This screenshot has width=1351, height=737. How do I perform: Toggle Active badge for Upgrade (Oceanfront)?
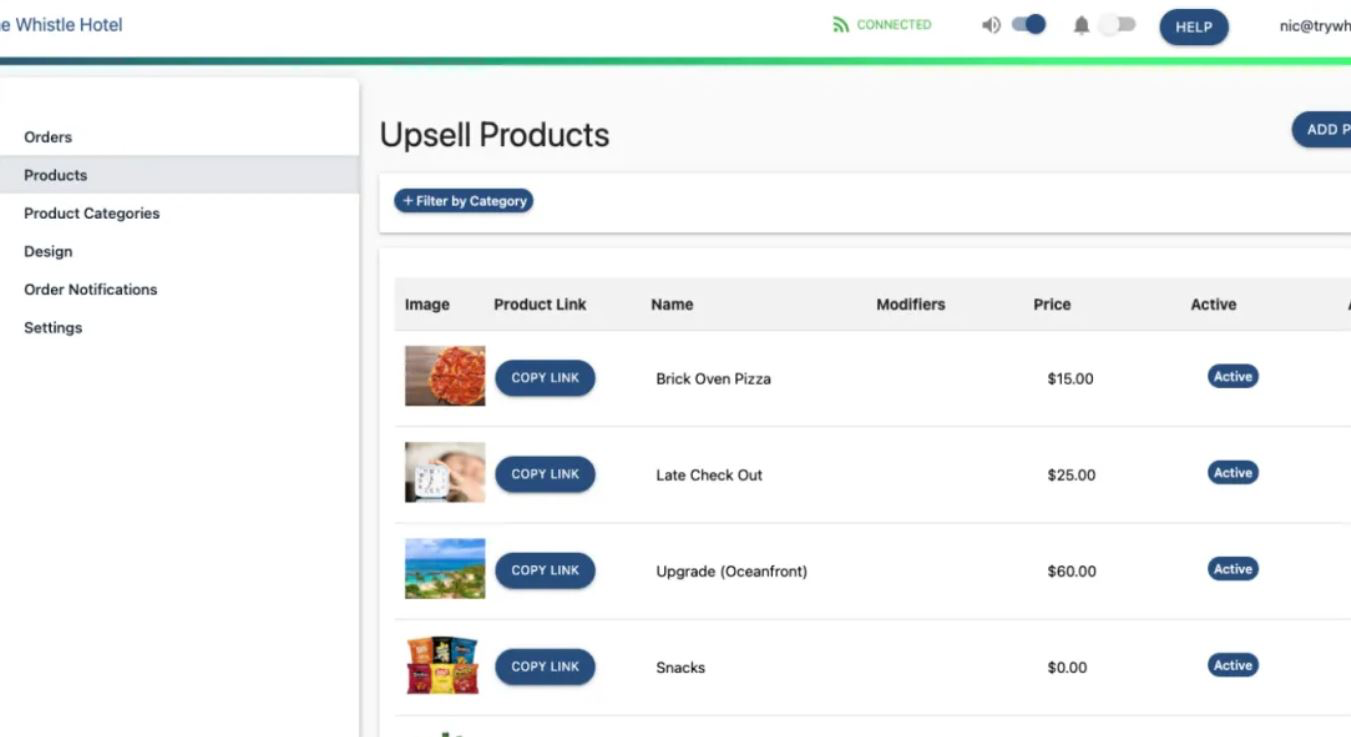[1231, 569]
